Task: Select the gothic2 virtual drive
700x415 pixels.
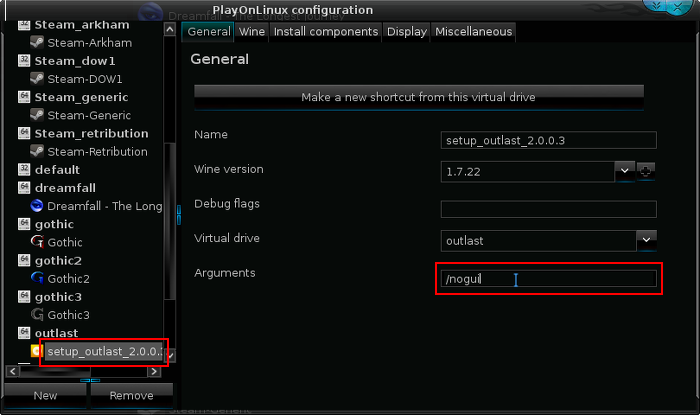Action: 58,260
